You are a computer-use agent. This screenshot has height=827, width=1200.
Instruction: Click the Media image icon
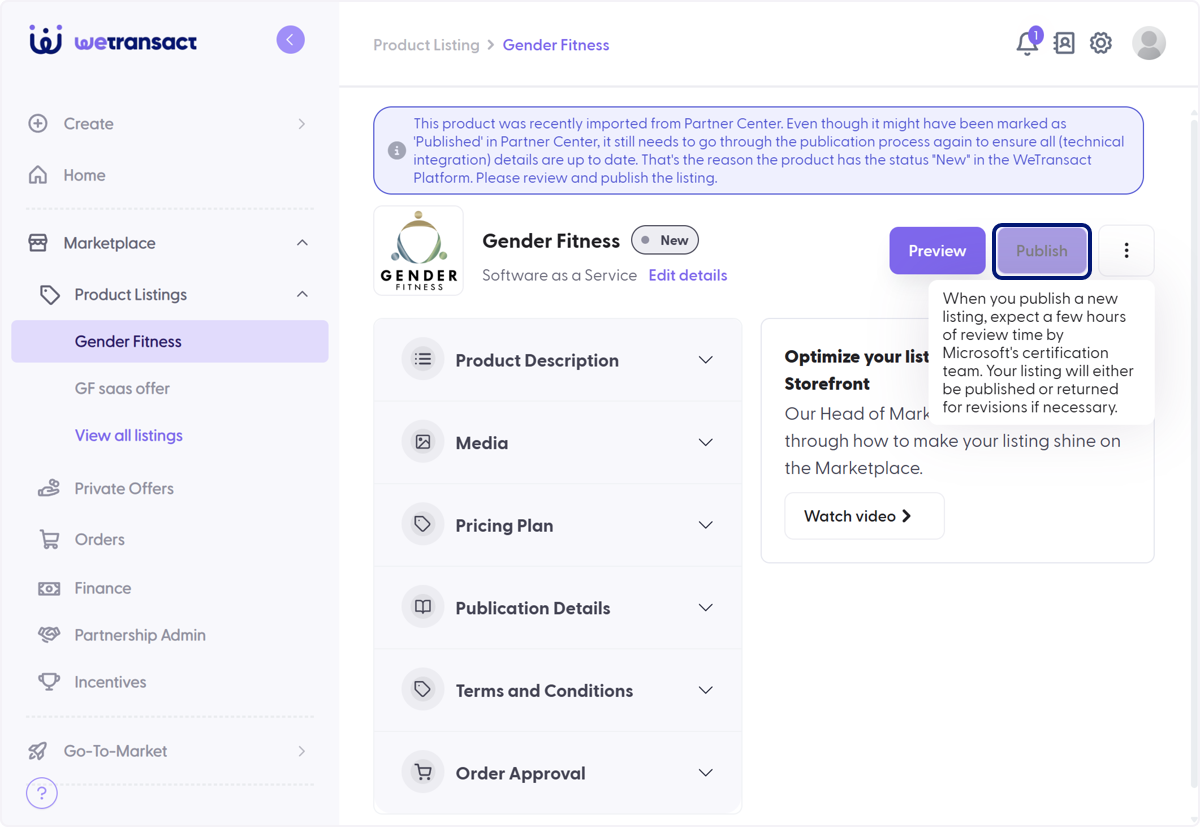[423, 442]
